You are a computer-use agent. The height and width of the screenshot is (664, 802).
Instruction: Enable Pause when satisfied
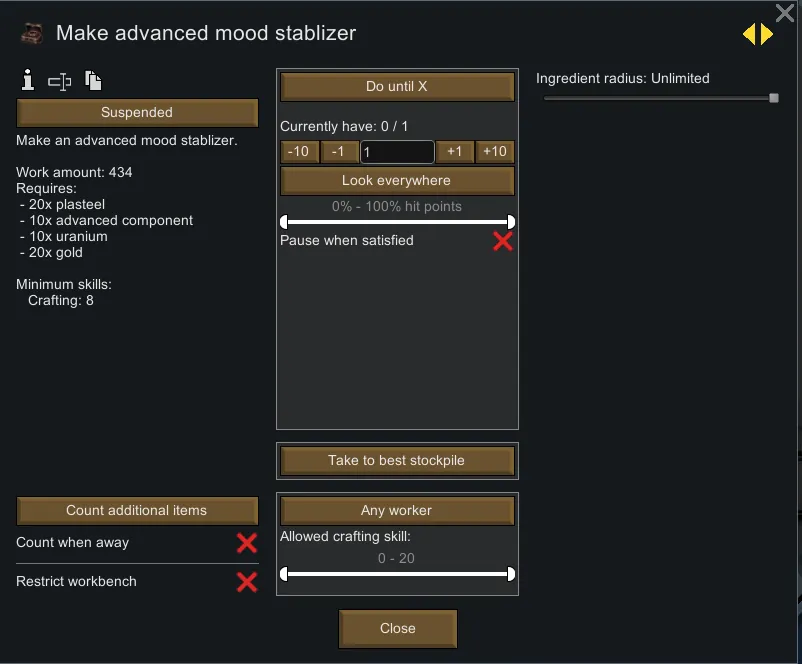coord(502,241)
